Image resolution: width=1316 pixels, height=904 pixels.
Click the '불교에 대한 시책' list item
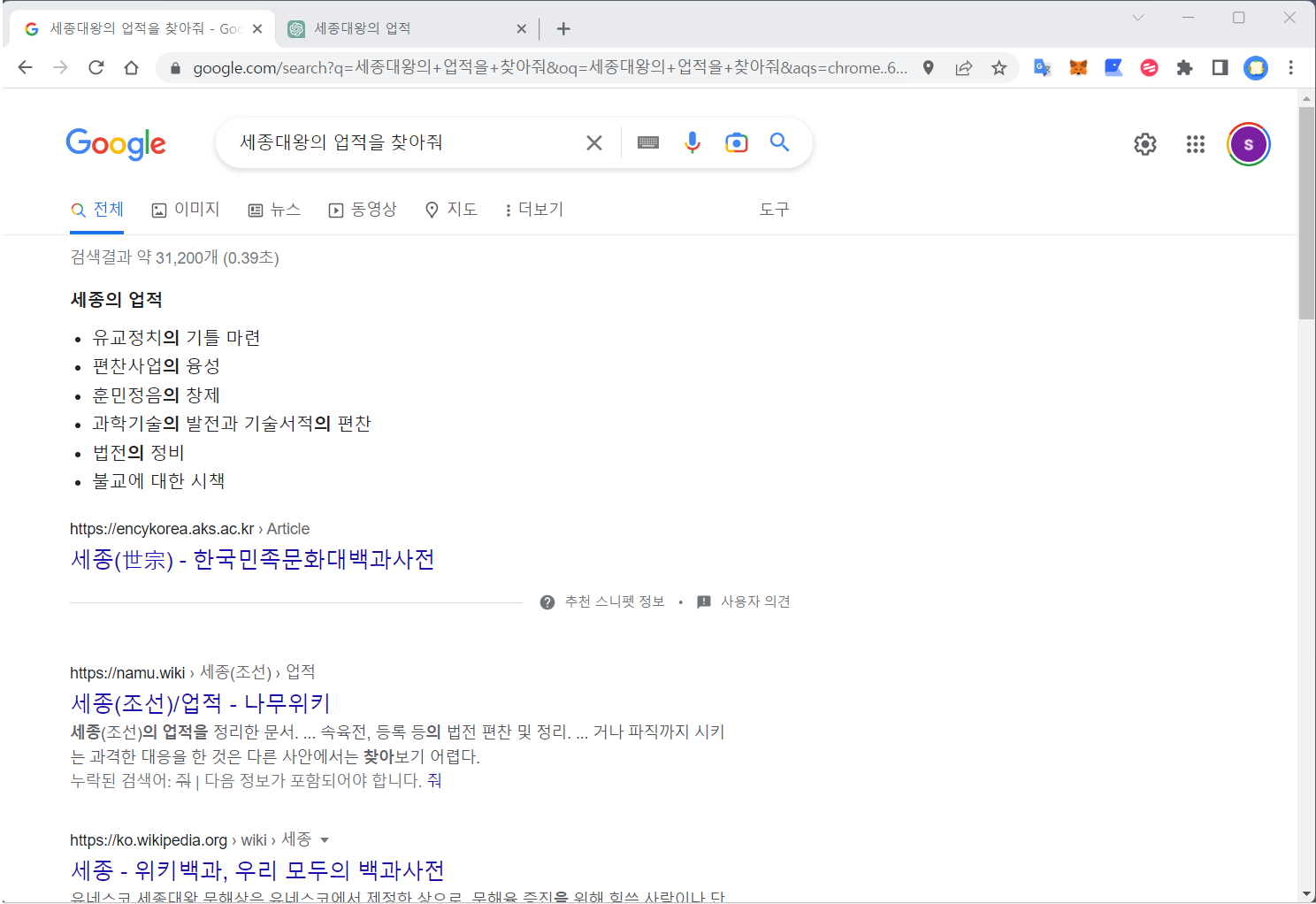(159, 481)
